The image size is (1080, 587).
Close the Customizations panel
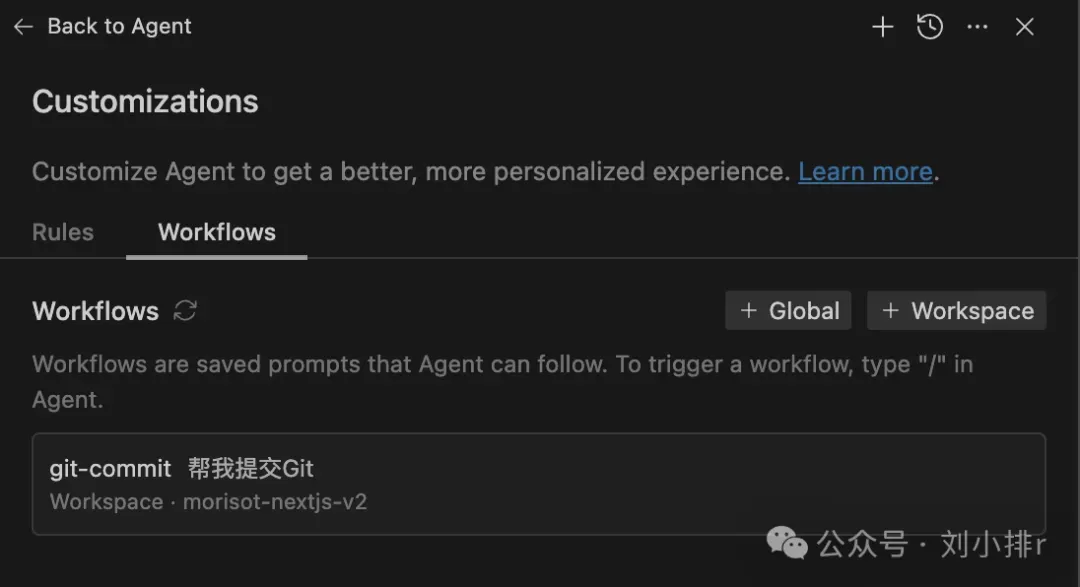tap(1025, 27)
